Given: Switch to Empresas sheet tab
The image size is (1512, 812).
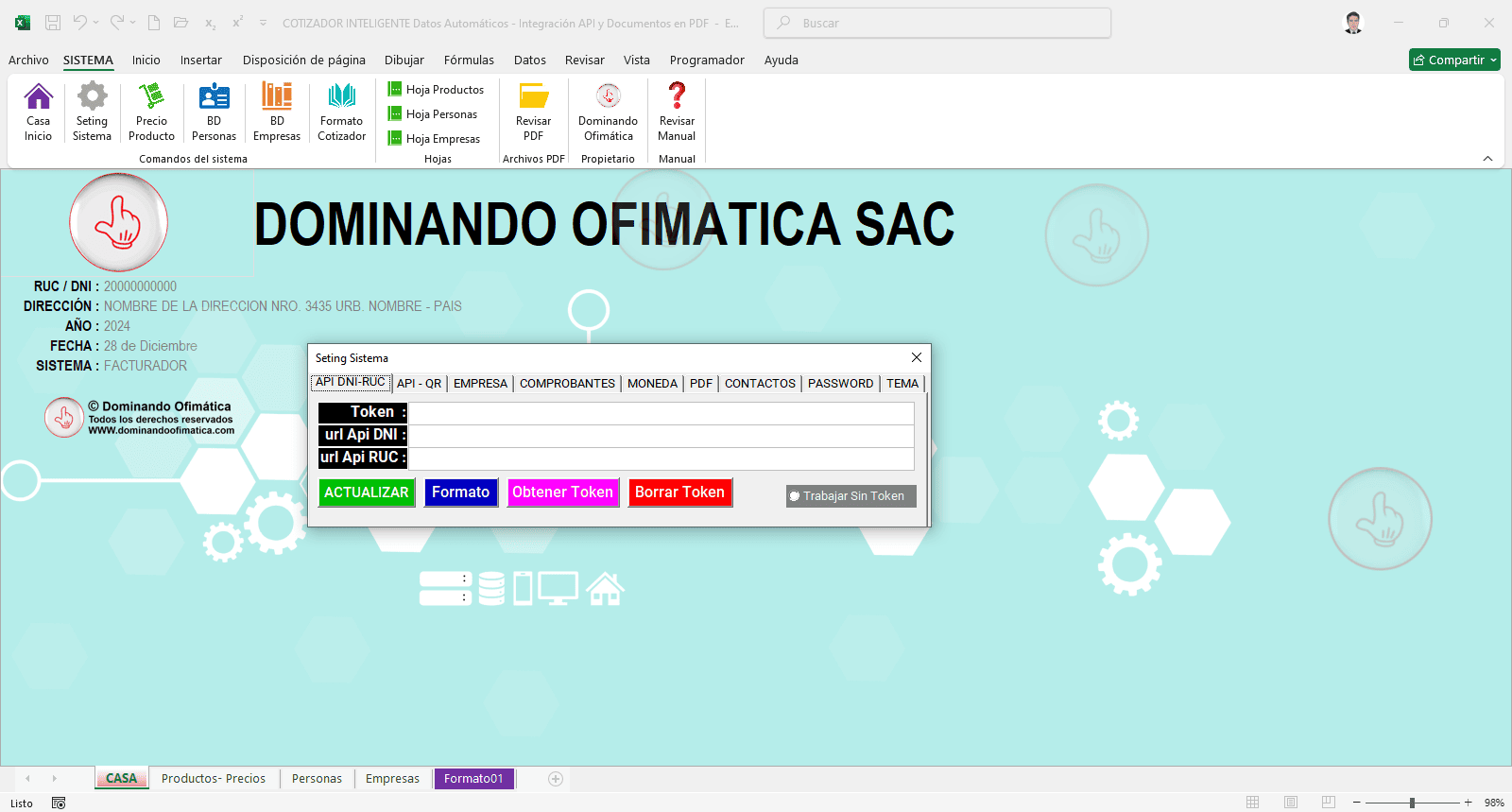Looking at the screenshot, I should [x=392, y=779].
